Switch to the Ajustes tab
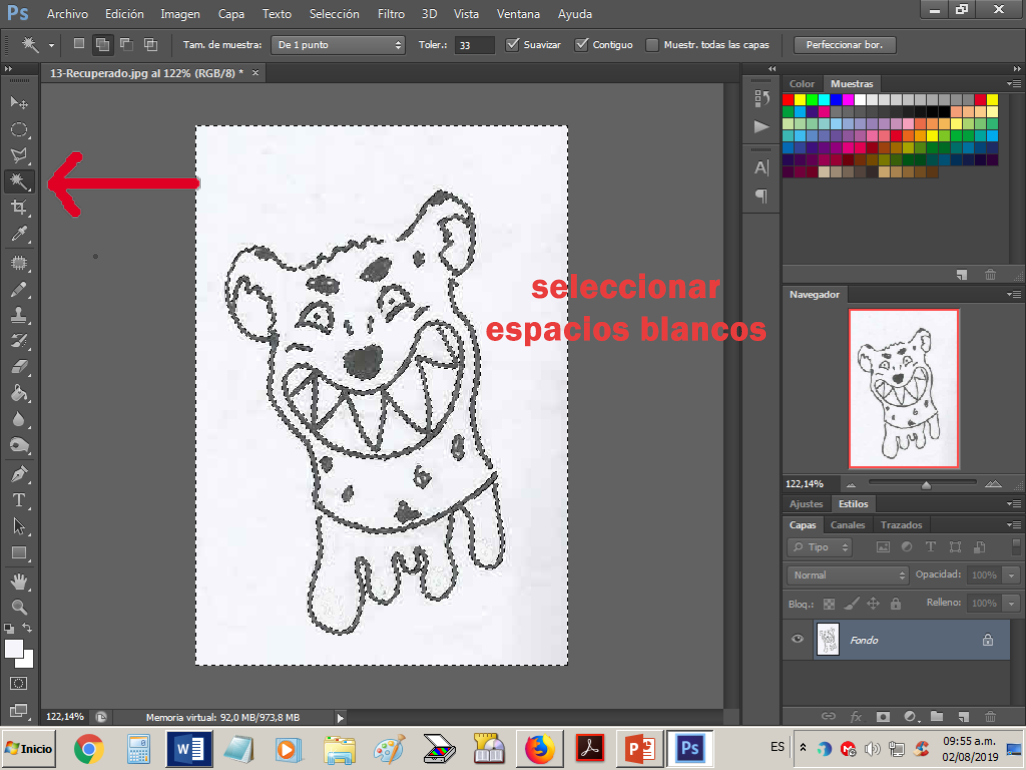 (x=805, y=504)
